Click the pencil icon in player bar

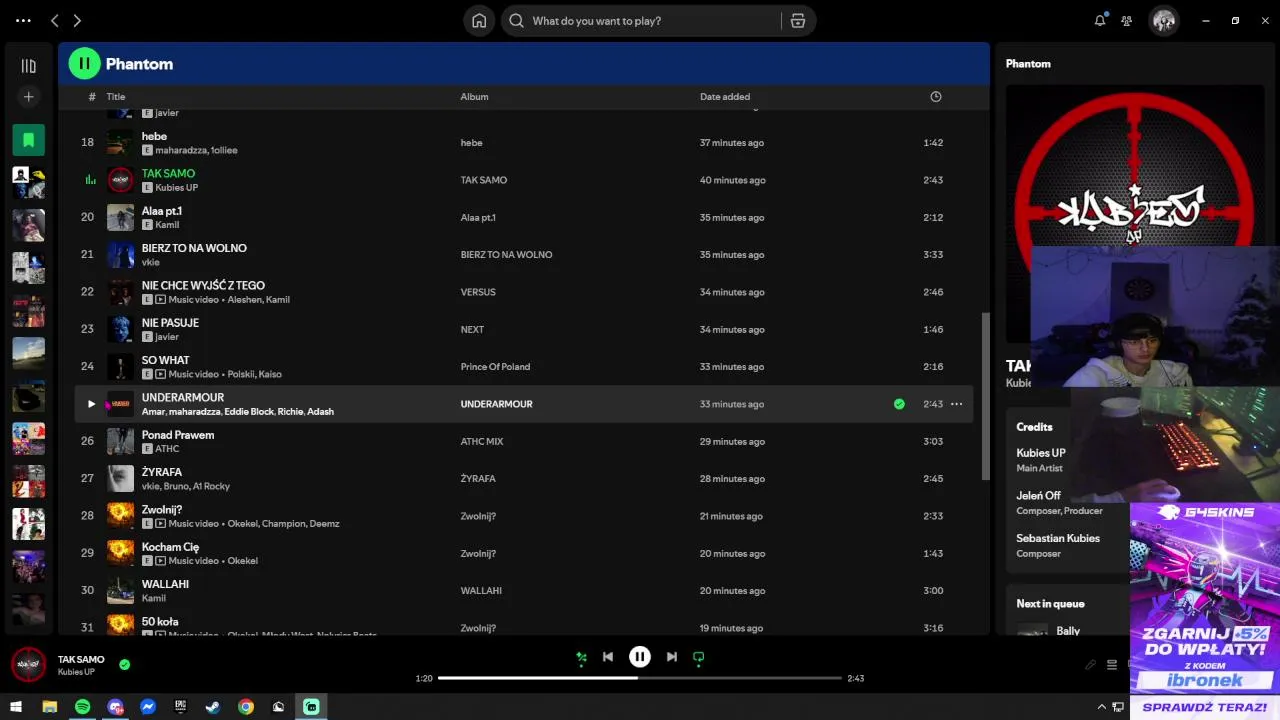1090,665
